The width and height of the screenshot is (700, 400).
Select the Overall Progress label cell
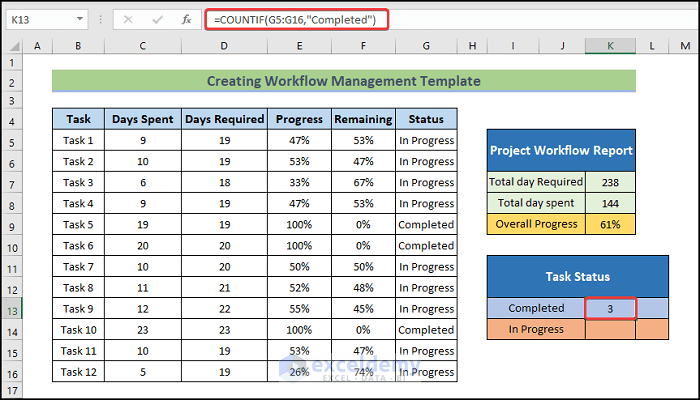click(x=536, y=224)
